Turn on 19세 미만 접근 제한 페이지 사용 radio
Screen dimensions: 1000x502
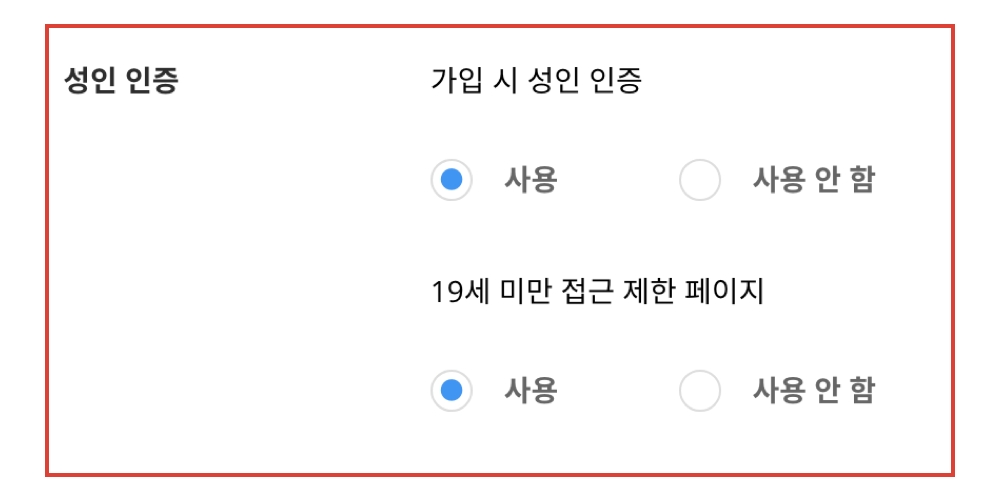(451, 390)
